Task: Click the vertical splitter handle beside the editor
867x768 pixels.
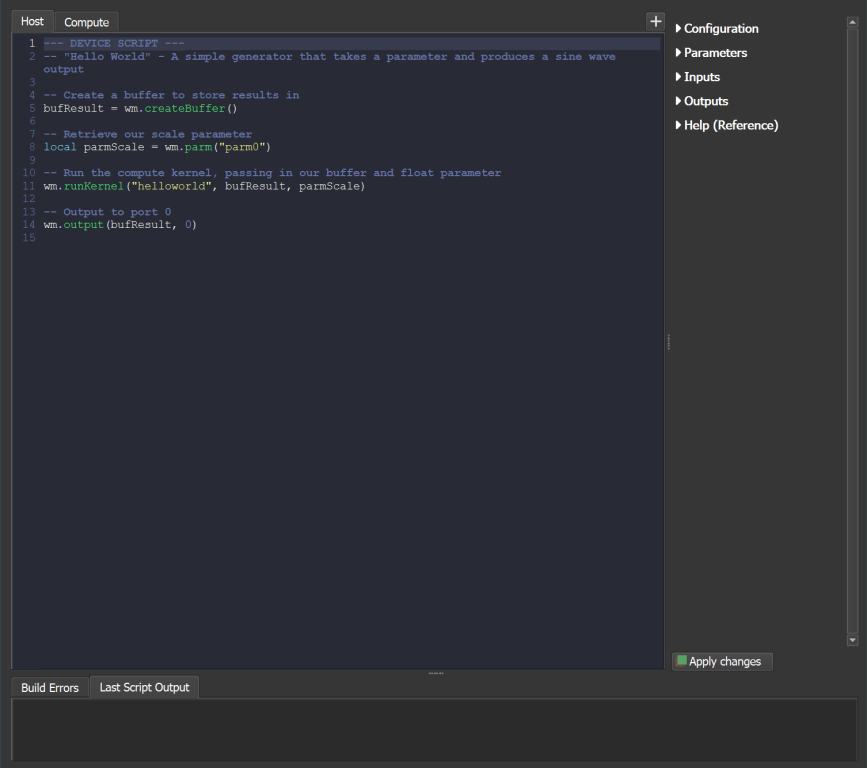Action: 668,342
